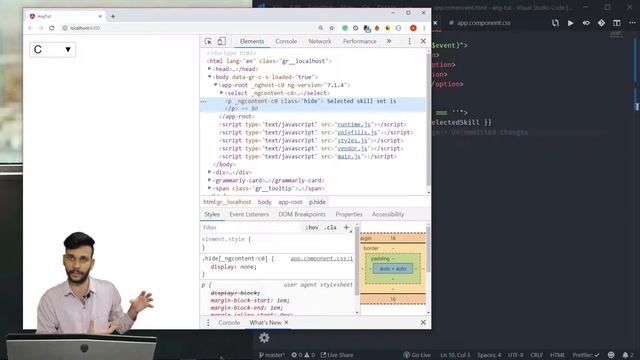This screenshot has width=640, height=360.
Task: Open the Event Listeners tab
Action: point(249,214)
